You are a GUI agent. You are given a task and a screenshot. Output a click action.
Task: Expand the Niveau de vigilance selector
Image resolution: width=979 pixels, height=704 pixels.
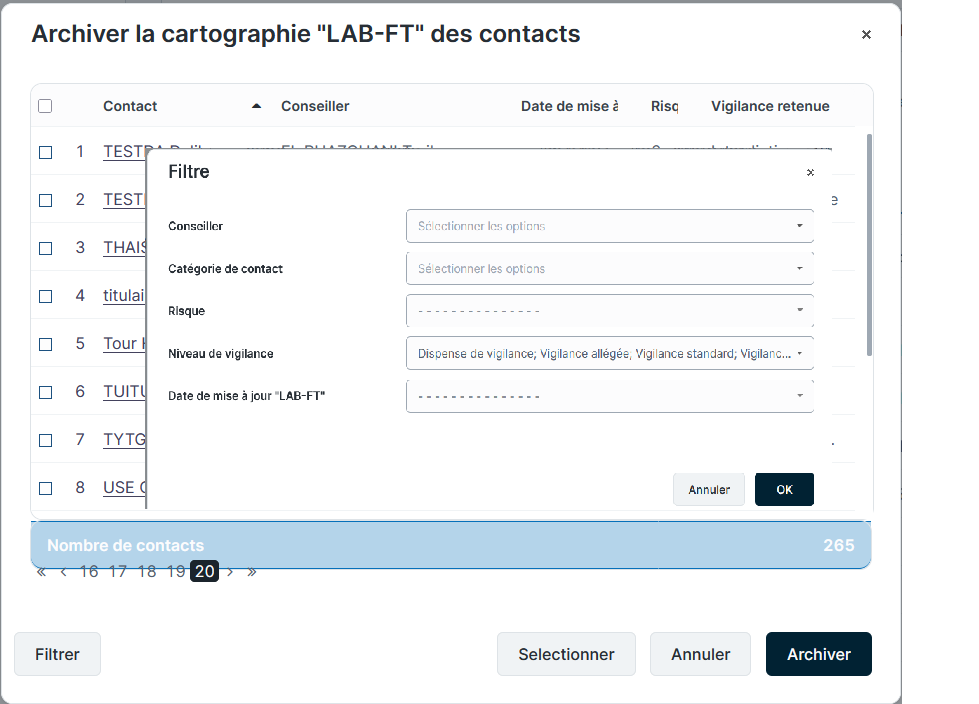pos(799,354)
